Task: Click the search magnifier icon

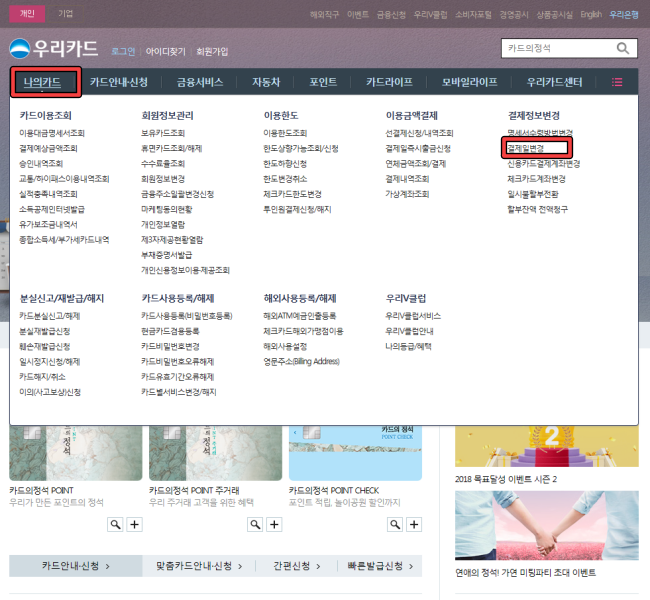Action: point(622,48)
